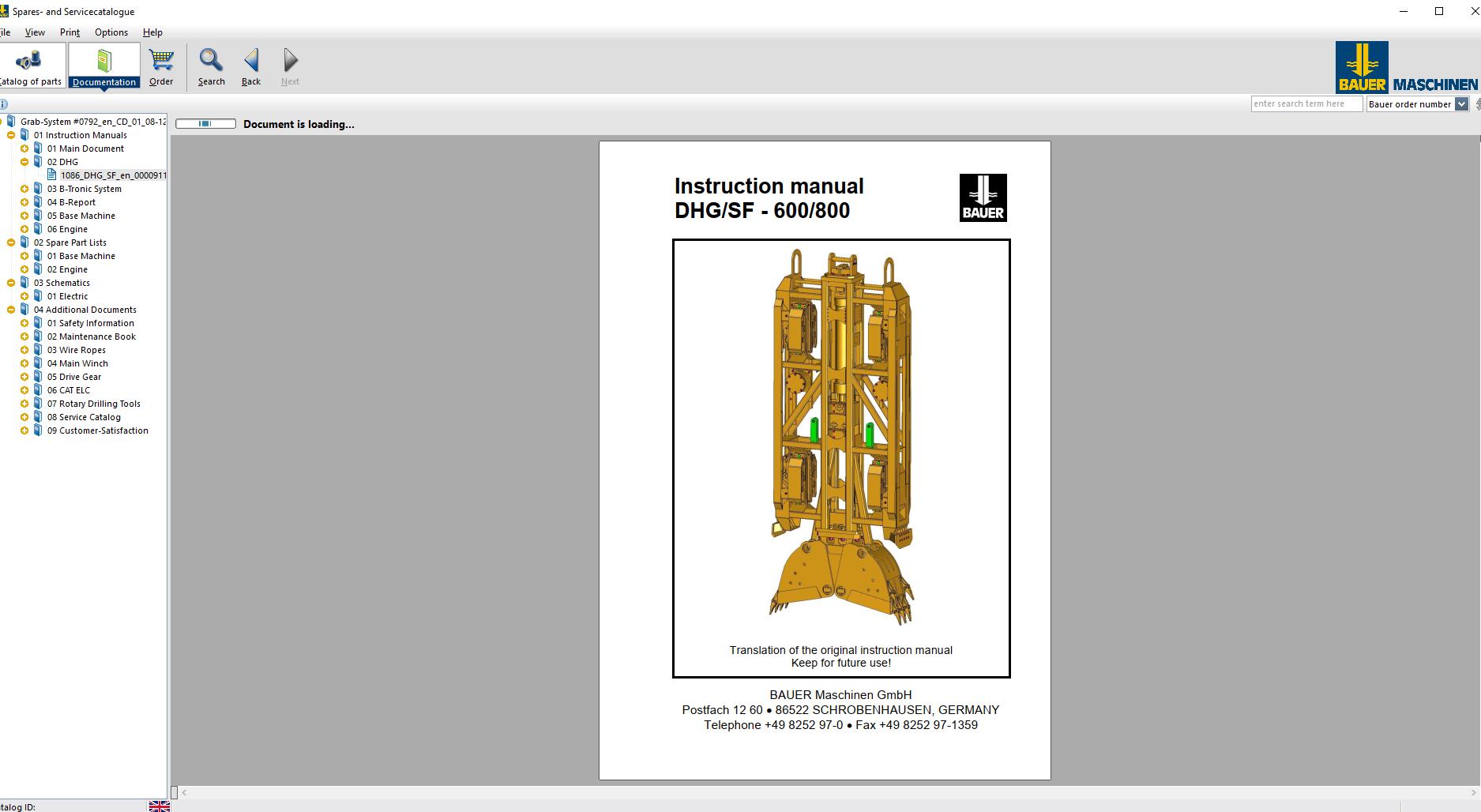The image size is (1481, 812).
Task: Click book icon beside 03 Wire Ropes
Action: pyautogui.click(x=38, y=350)
